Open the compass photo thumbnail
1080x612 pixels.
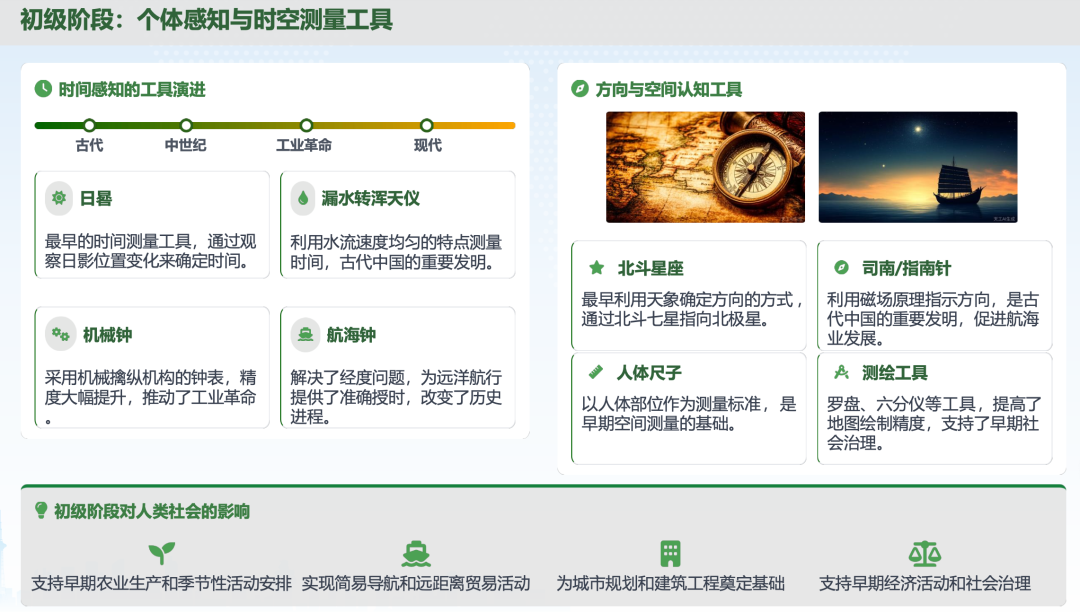[x=704, y=166]
